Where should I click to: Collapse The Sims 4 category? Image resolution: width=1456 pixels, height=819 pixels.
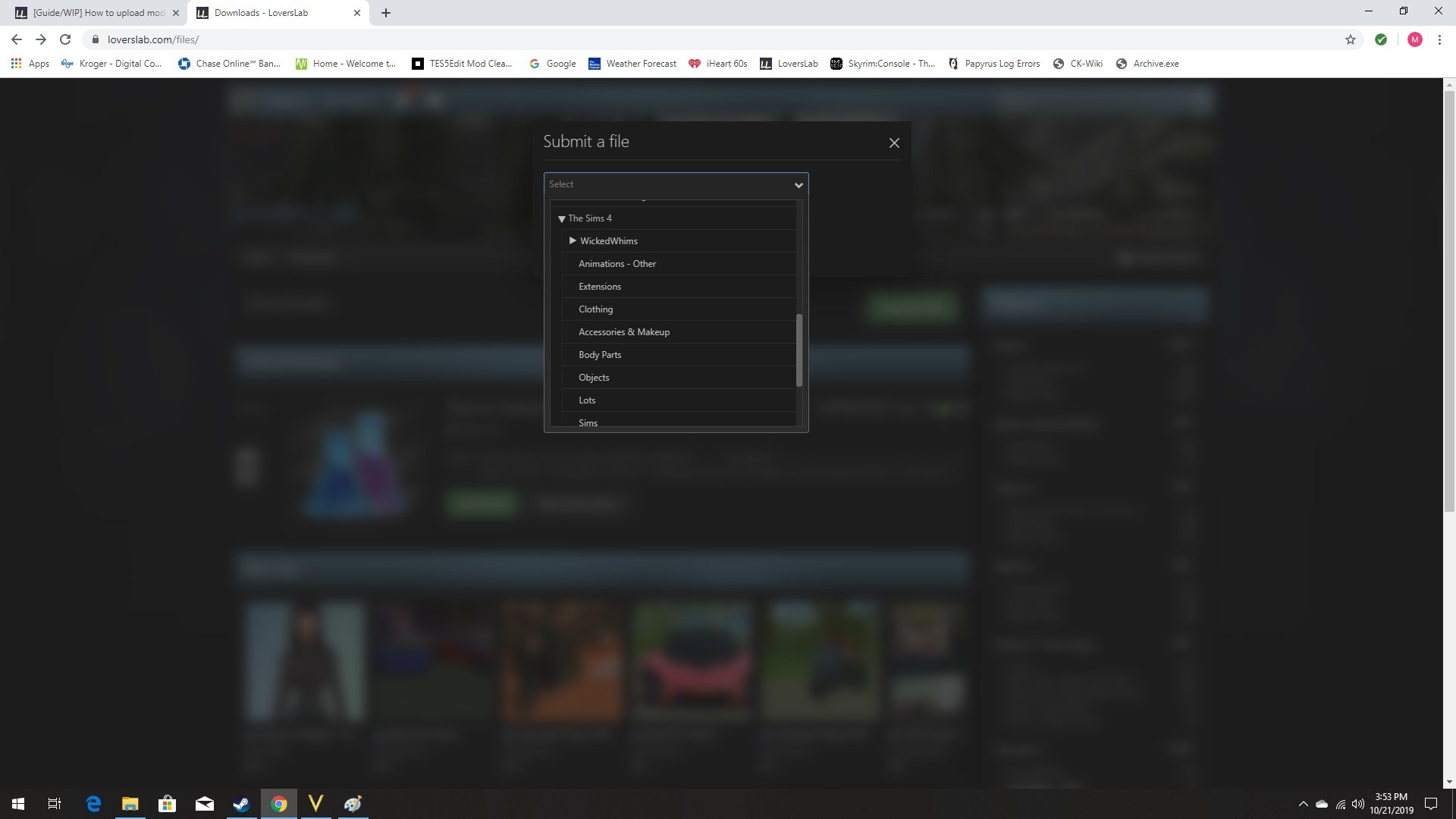click(562, 218)
